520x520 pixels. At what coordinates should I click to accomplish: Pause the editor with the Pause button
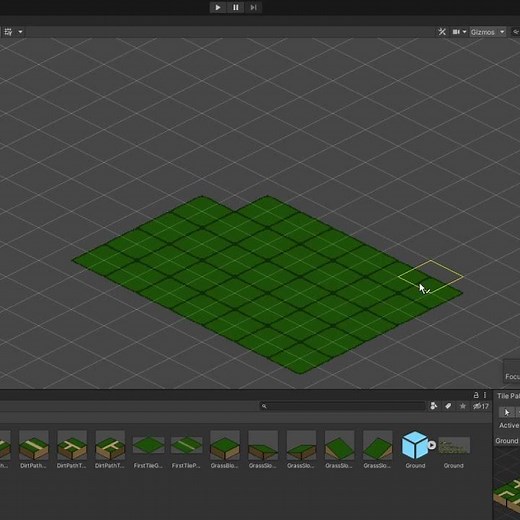(x=236, y=7)
